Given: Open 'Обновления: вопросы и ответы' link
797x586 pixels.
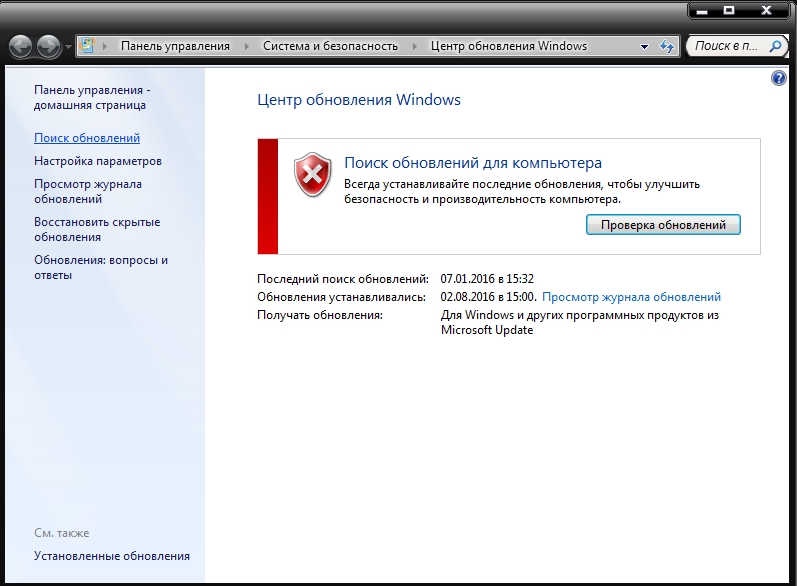Looking at the screenshot, I should point(101,268).
